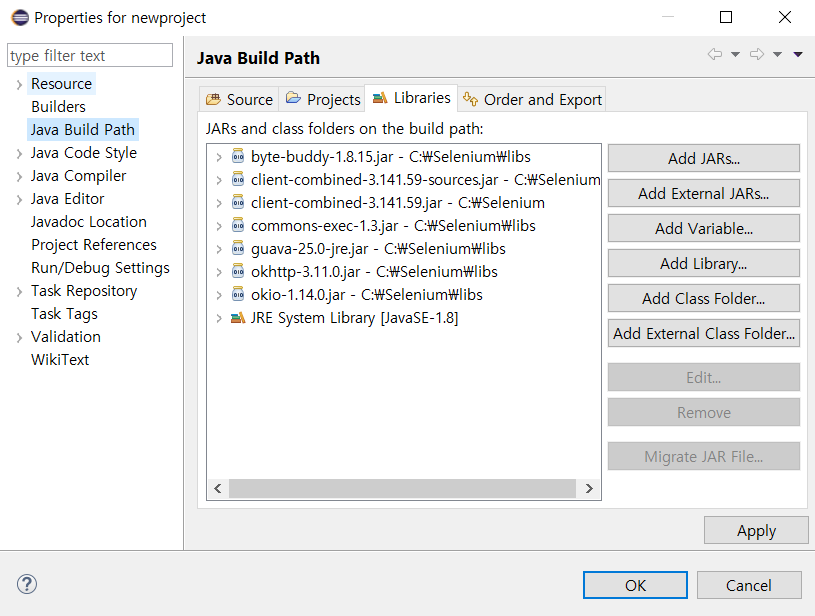Click the right arrow of horizontal scrollbar

589,488
